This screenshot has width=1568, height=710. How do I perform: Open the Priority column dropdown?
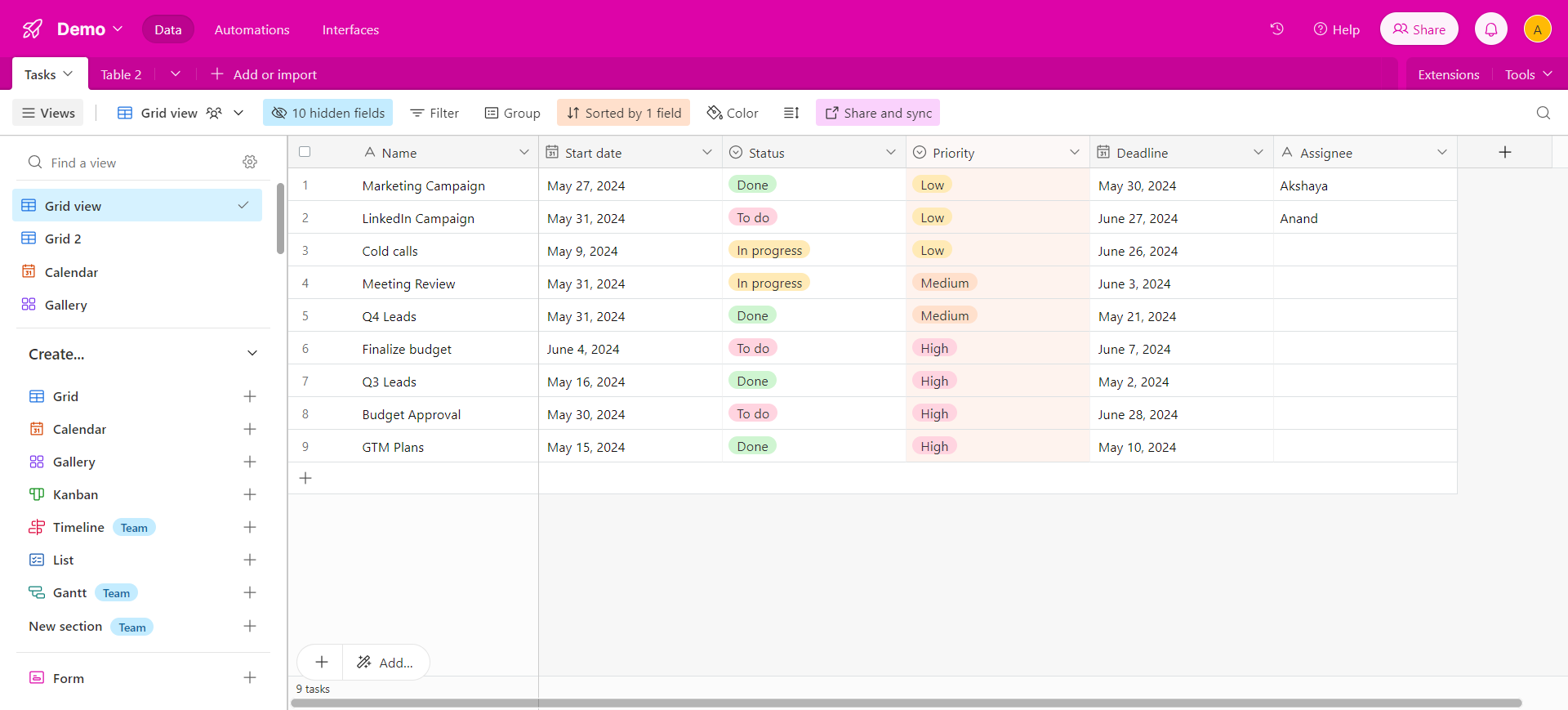click(1075, 152)
